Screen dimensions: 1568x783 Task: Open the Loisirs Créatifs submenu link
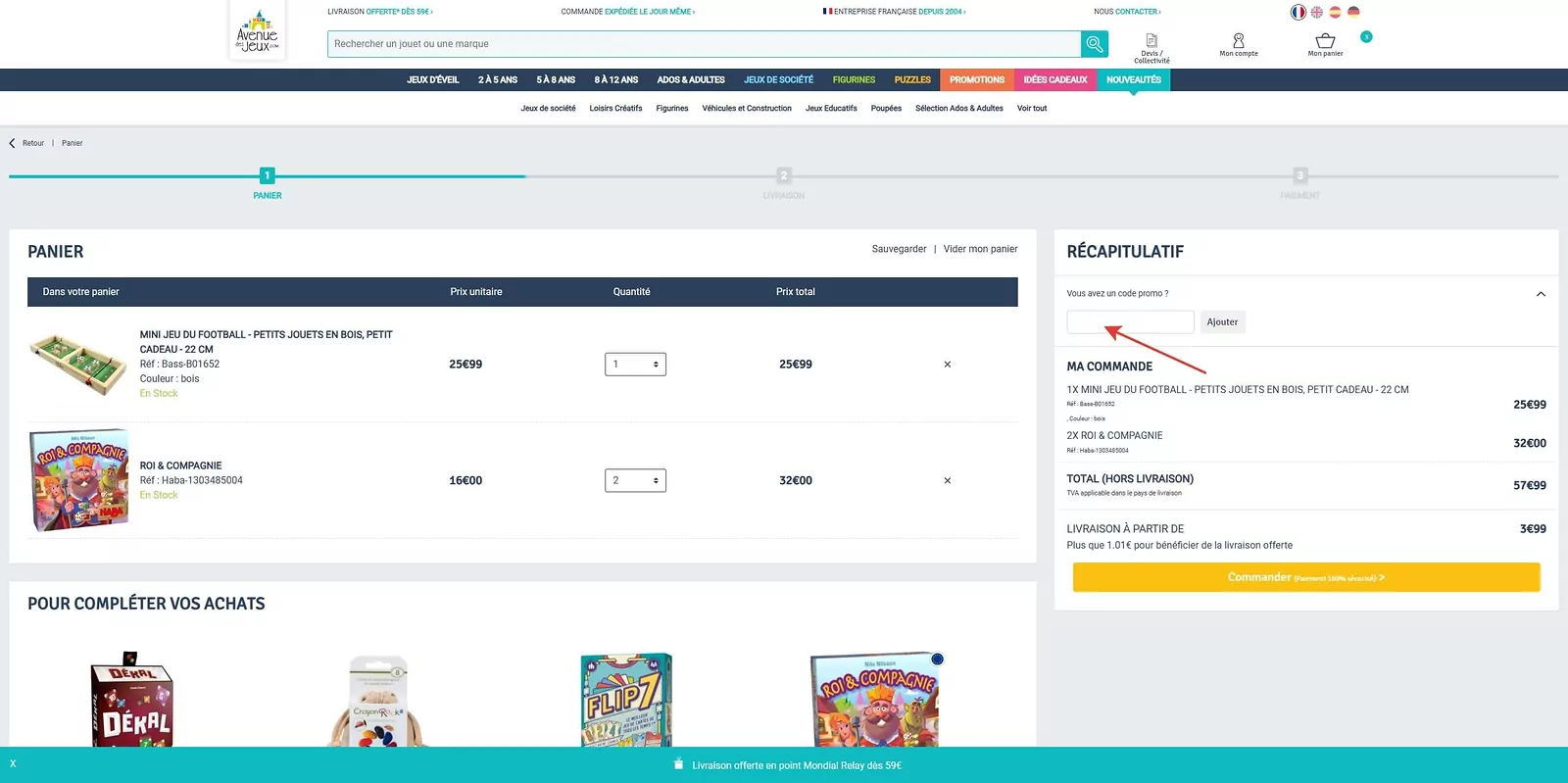[x=615, y=109]
